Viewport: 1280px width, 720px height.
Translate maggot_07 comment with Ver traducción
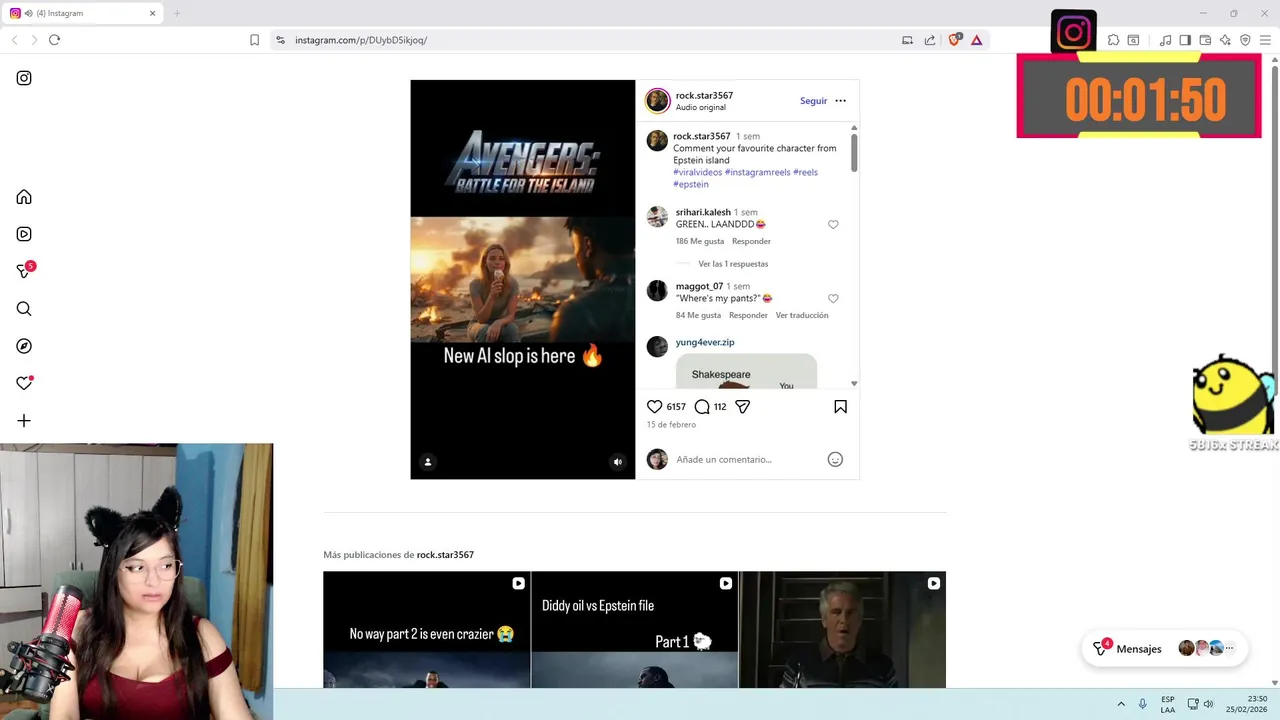pyautogui.click(x=802, y=315)
